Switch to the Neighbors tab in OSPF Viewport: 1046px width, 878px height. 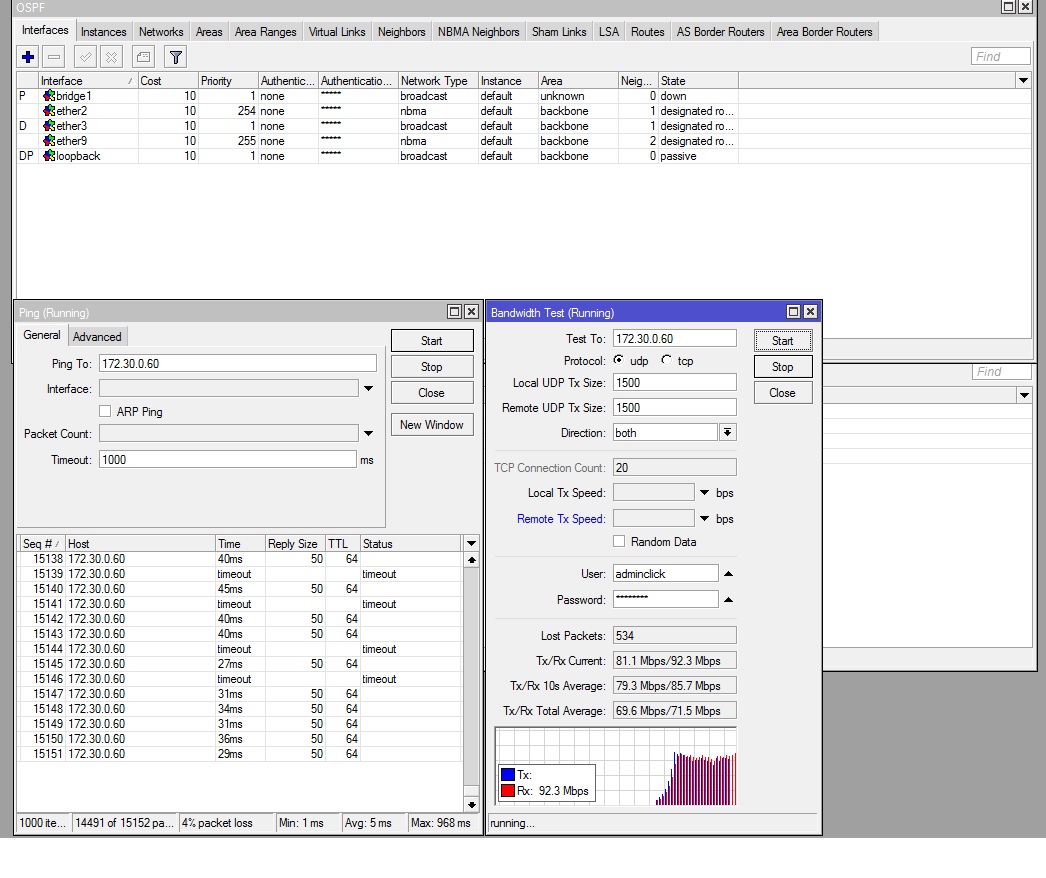[x=401, y=32]
